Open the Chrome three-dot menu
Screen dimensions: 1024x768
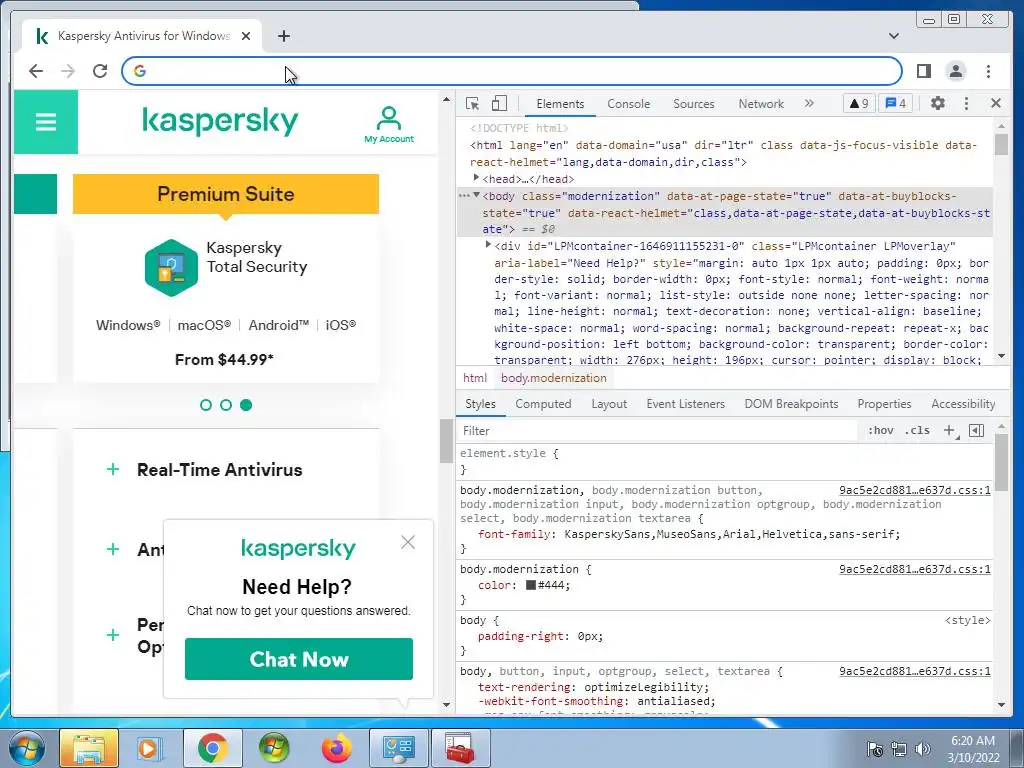pos(988,71)
